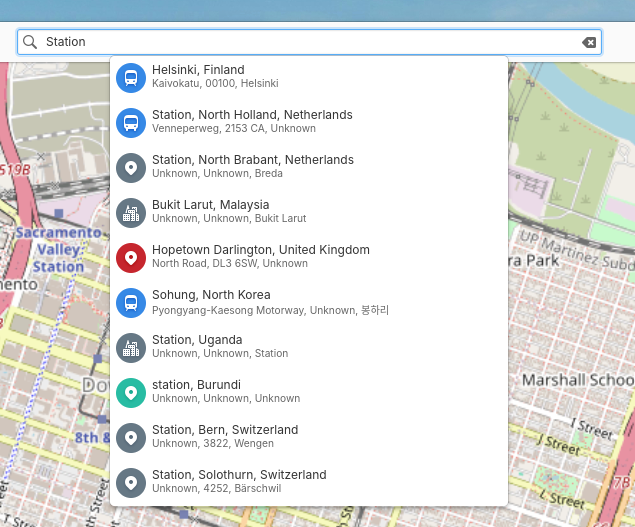Clear the search field text

coord(589,42)
